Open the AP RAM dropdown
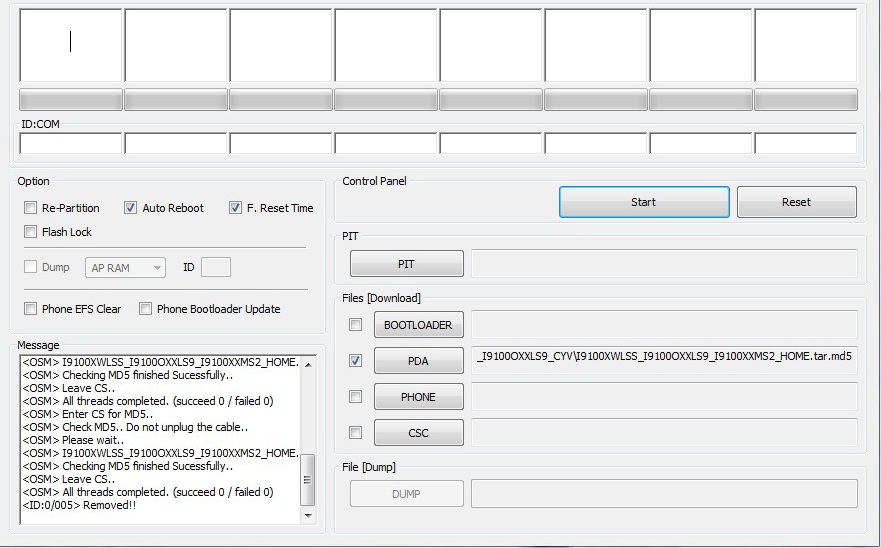The image size is (881, 548). click(x=125, y=268)
